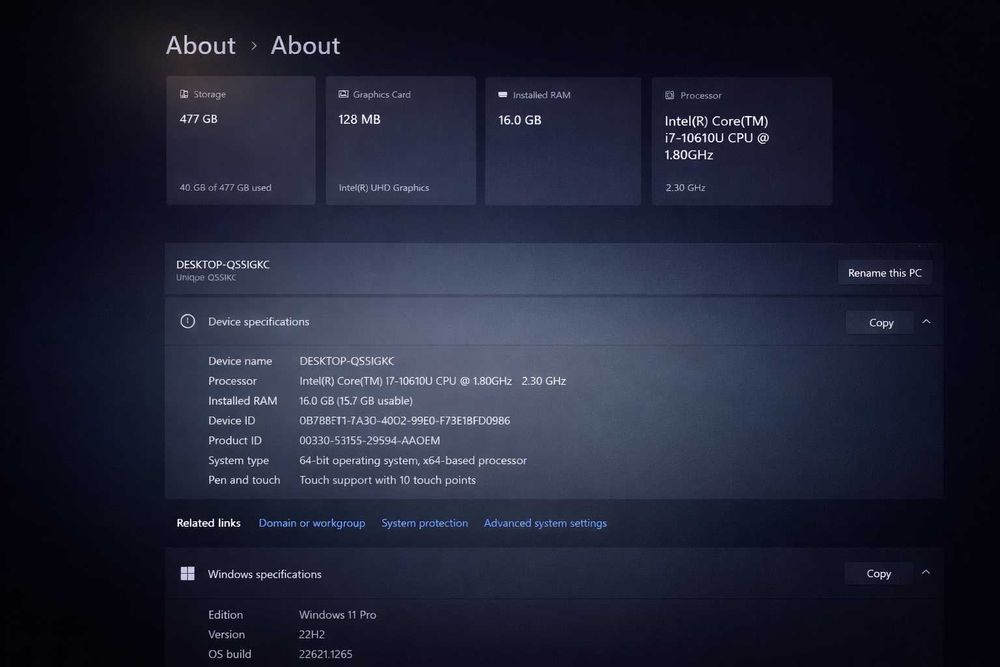Screen dimensions: 1000x667
Task: Click the Processor card icon
Action: coord(670,95)
